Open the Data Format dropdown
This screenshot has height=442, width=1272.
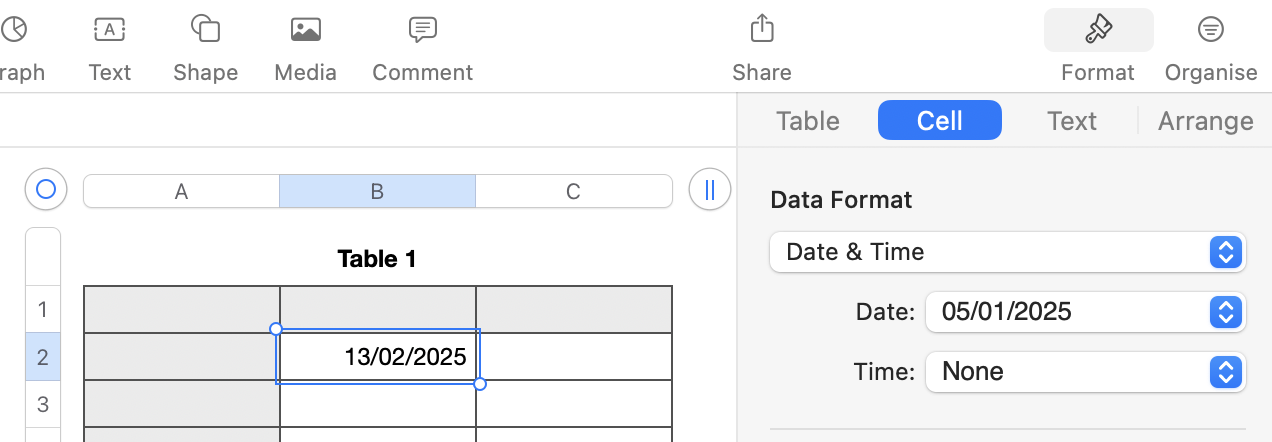pyautogui.click(x=1007, y=252)
